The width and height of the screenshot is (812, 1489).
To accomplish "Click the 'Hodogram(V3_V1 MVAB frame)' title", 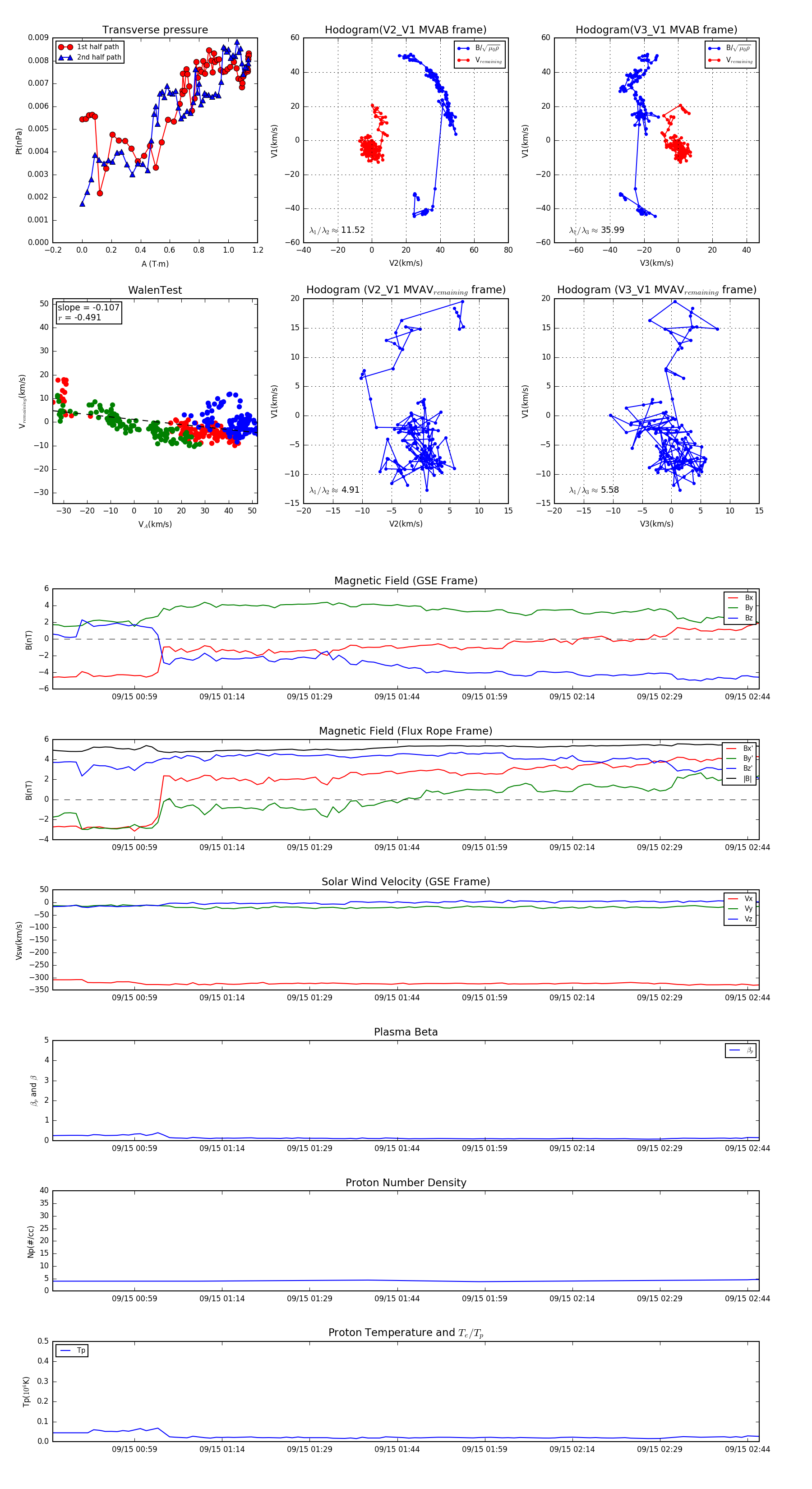I will click(x=656, y=30).
